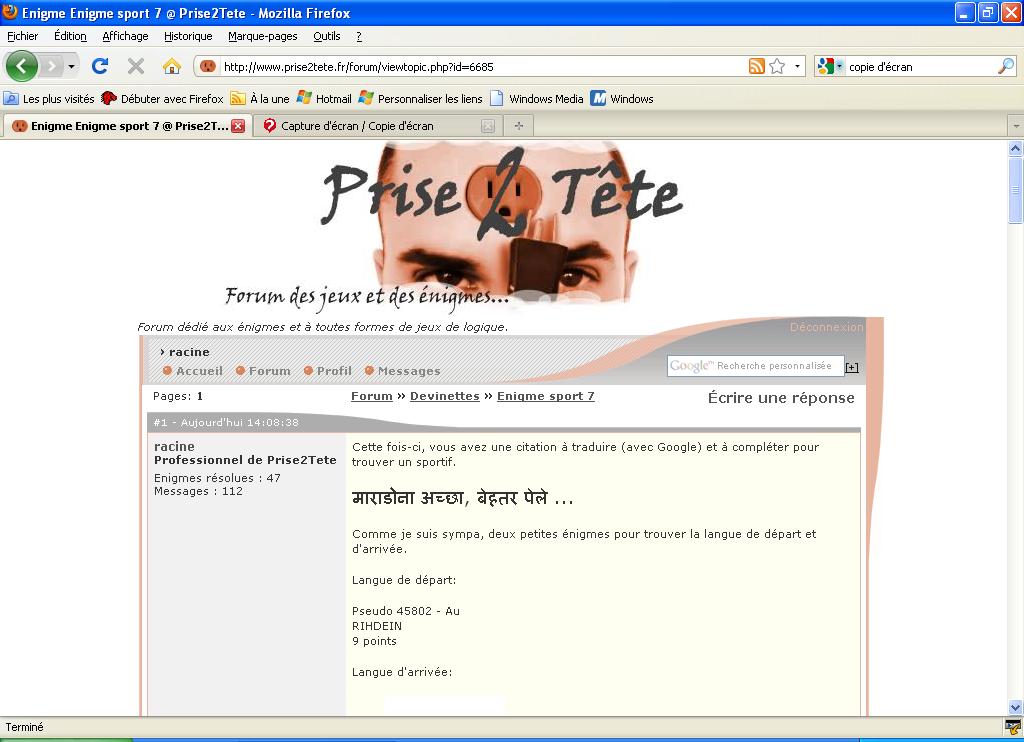Close the Enigme sport 7 tab

[x=238, y=126]
